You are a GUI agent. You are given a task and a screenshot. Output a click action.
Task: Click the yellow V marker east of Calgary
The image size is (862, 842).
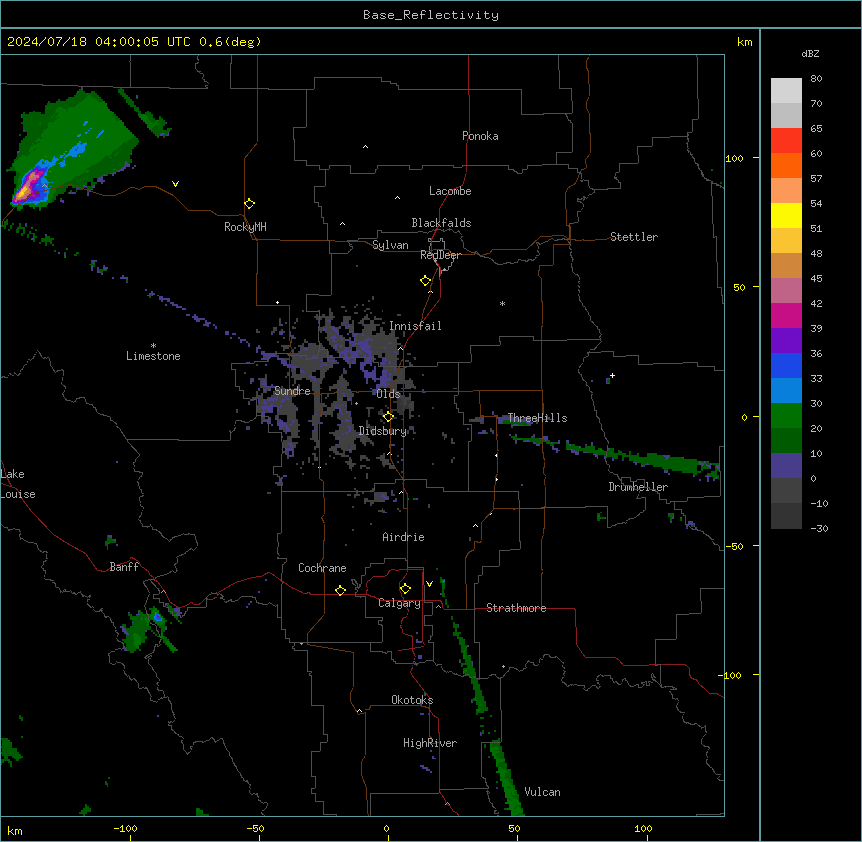[x=429, y=584]
